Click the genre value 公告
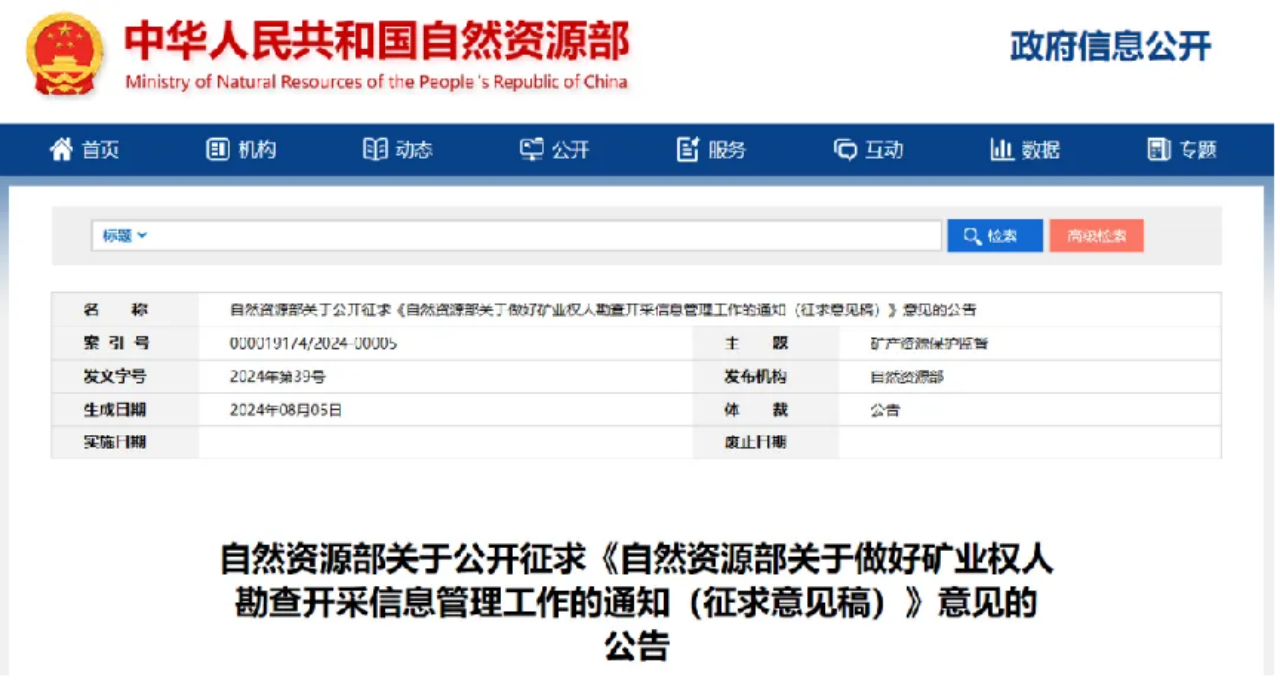Screen dimensions: 1280x681 pyautogui.click(x=885, y=410)
